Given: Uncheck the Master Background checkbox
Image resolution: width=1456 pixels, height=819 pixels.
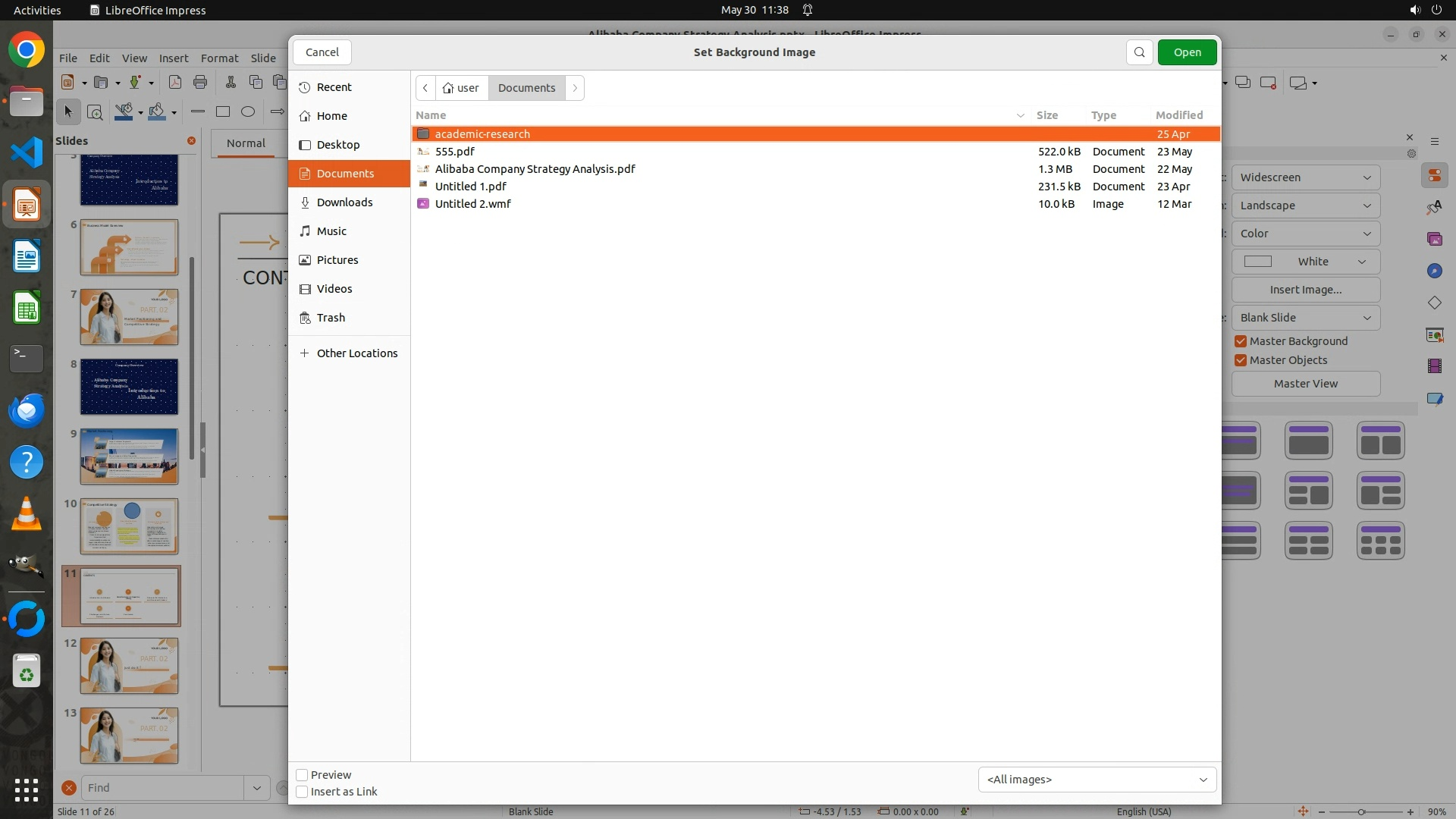Looking at the screenshot, I should point(1241,341).
